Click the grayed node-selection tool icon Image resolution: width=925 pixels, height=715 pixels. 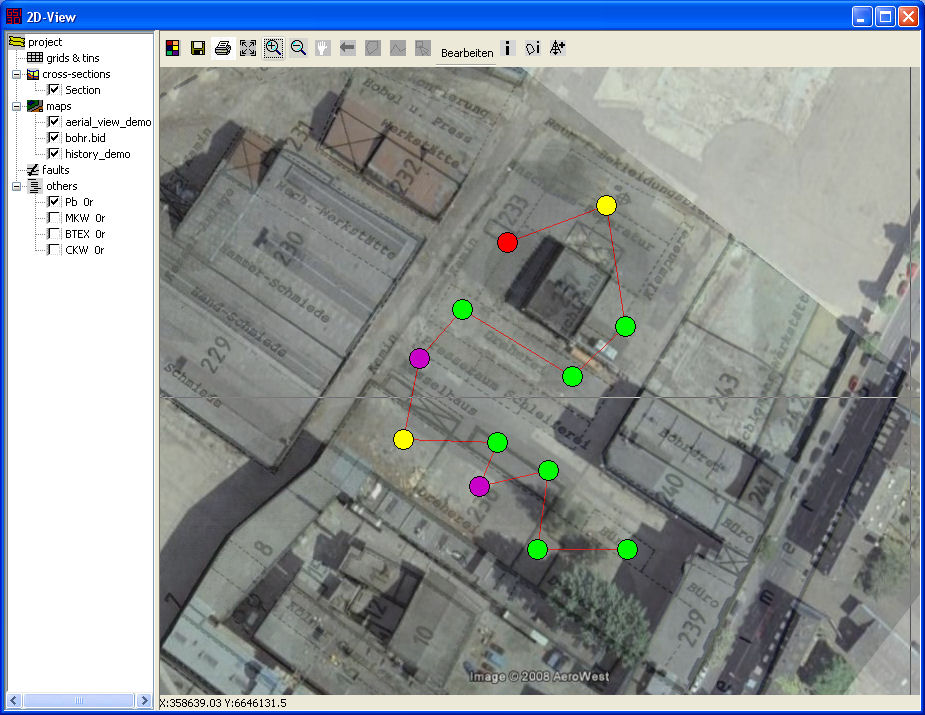423,48
